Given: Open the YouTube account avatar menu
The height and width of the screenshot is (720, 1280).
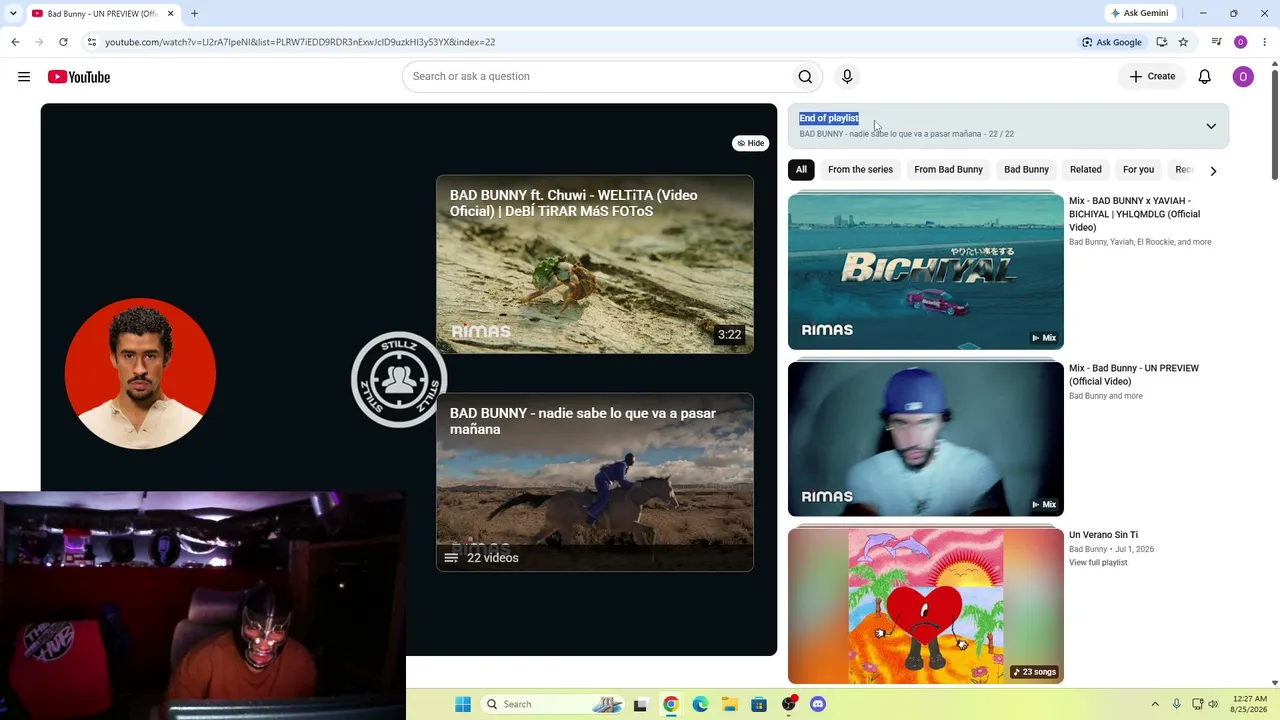Looking at the screenshot, I should pos(1243,77).
